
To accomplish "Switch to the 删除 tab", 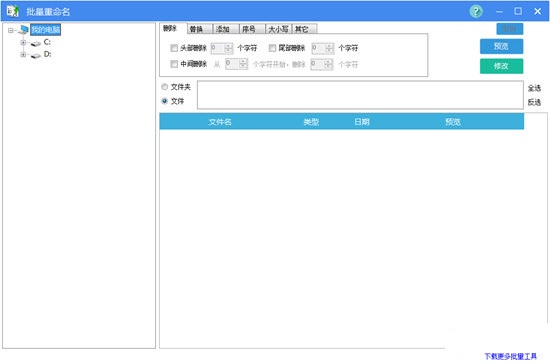I will pyautogui.click(x=170, y=28).
